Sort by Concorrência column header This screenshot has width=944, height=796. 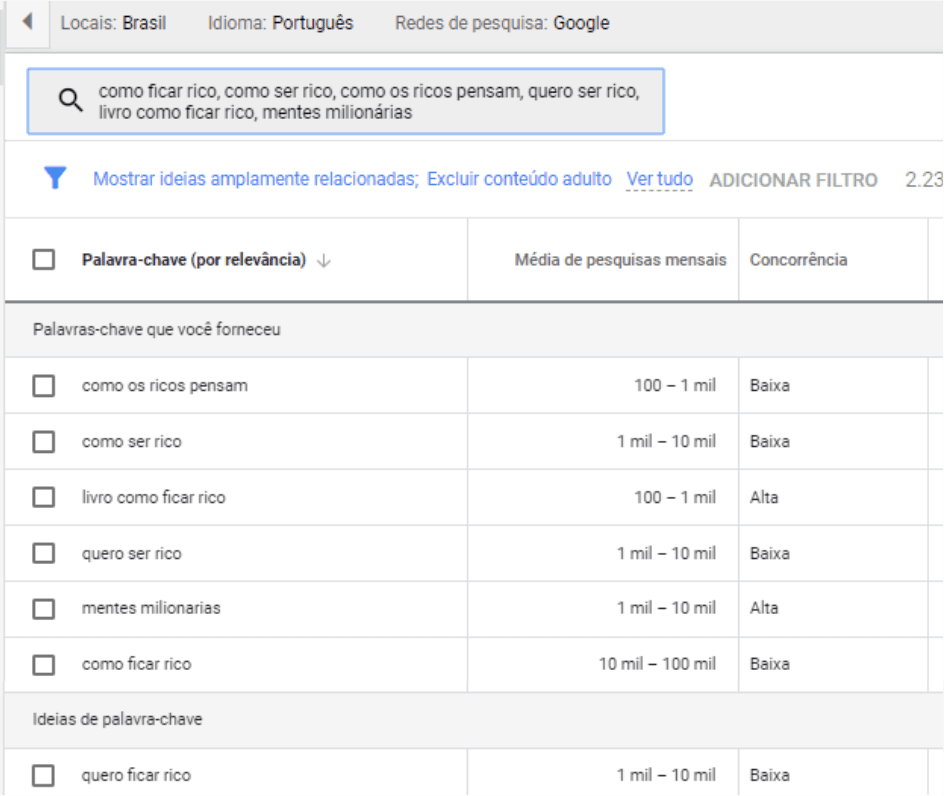point(798,260)
